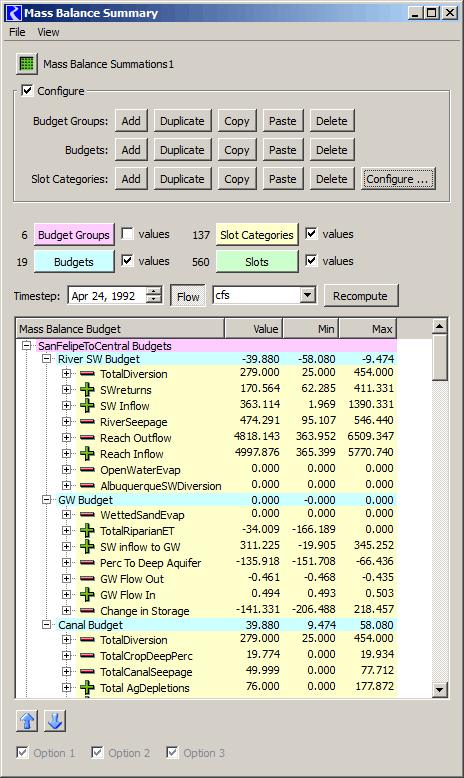Viewport: 464px width, 778px height.
Task: Click the pink Budget Groups color button
Action: (x=74, y=235)
